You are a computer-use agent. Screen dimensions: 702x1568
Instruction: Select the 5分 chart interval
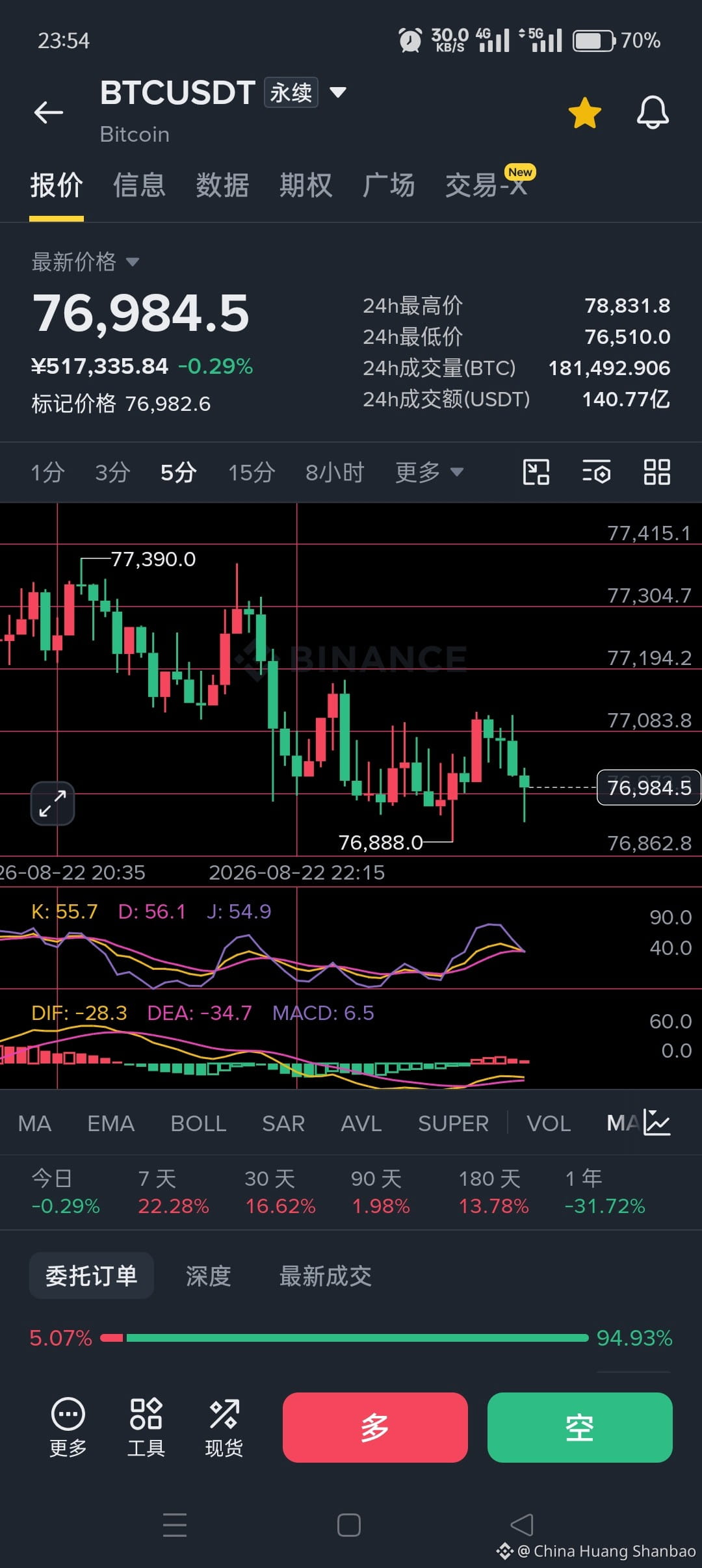[x=179, y=473]
